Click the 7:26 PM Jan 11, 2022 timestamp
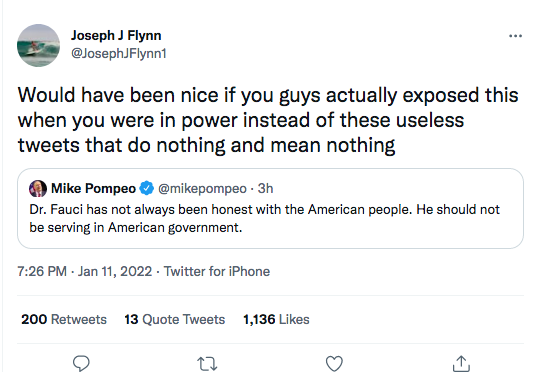534x372 pixels. click(85, 272)
